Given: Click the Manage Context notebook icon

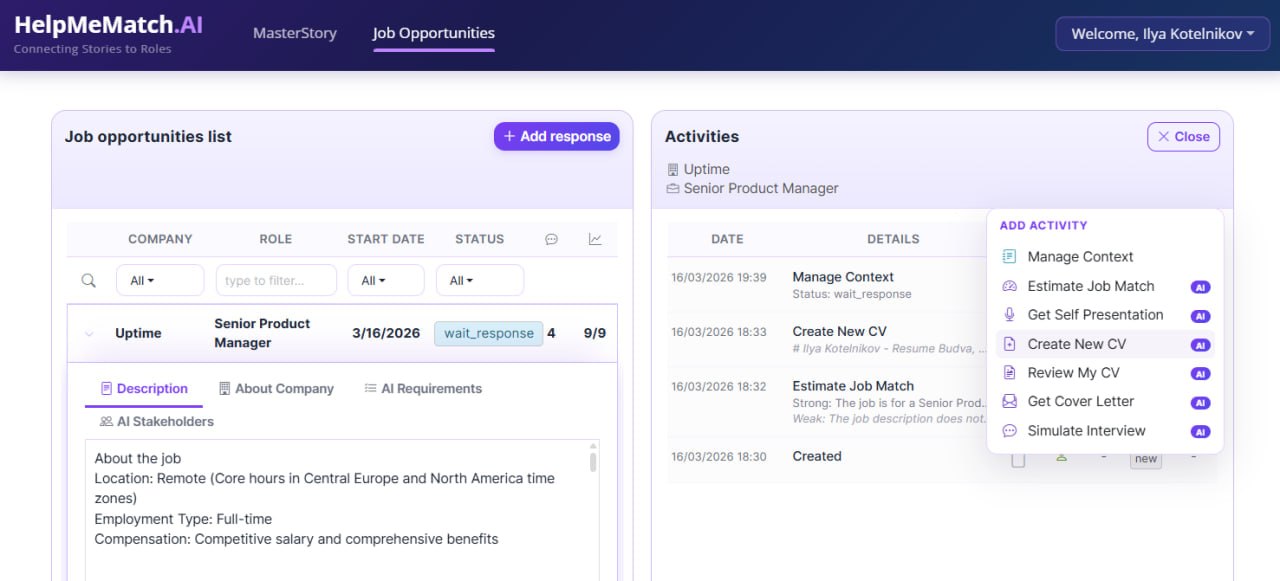Looking at the screenshot, I should pyautogui.click(x=1009, y=257).
